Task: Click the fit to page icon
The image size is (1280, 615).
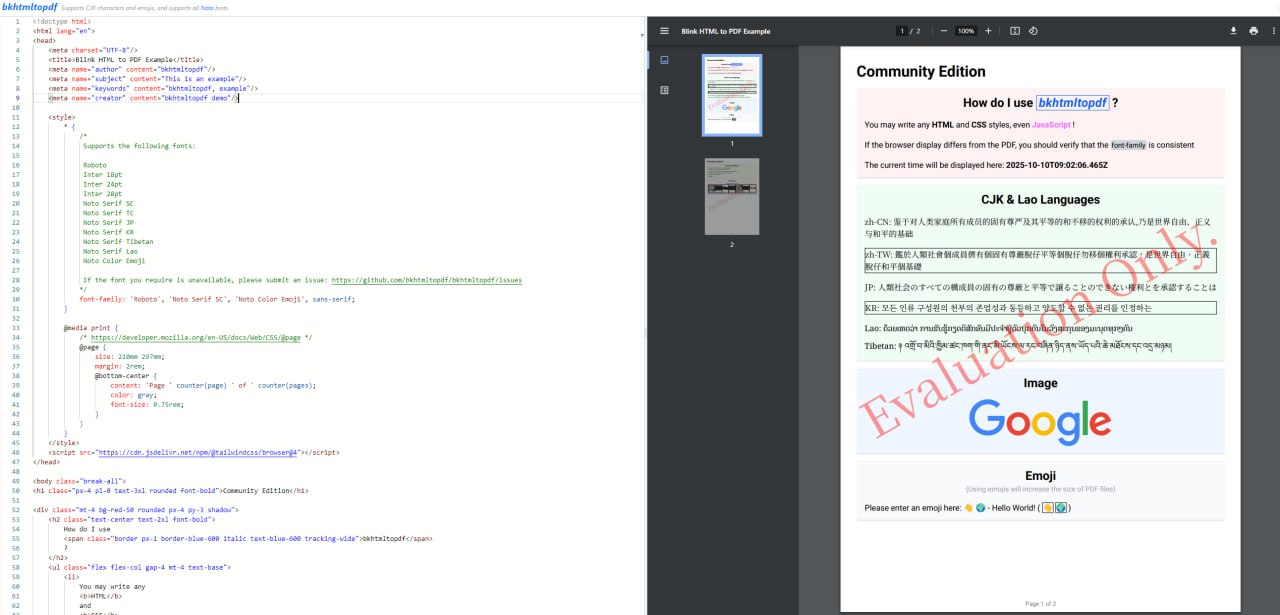Action: click(x=1015, y=31)
